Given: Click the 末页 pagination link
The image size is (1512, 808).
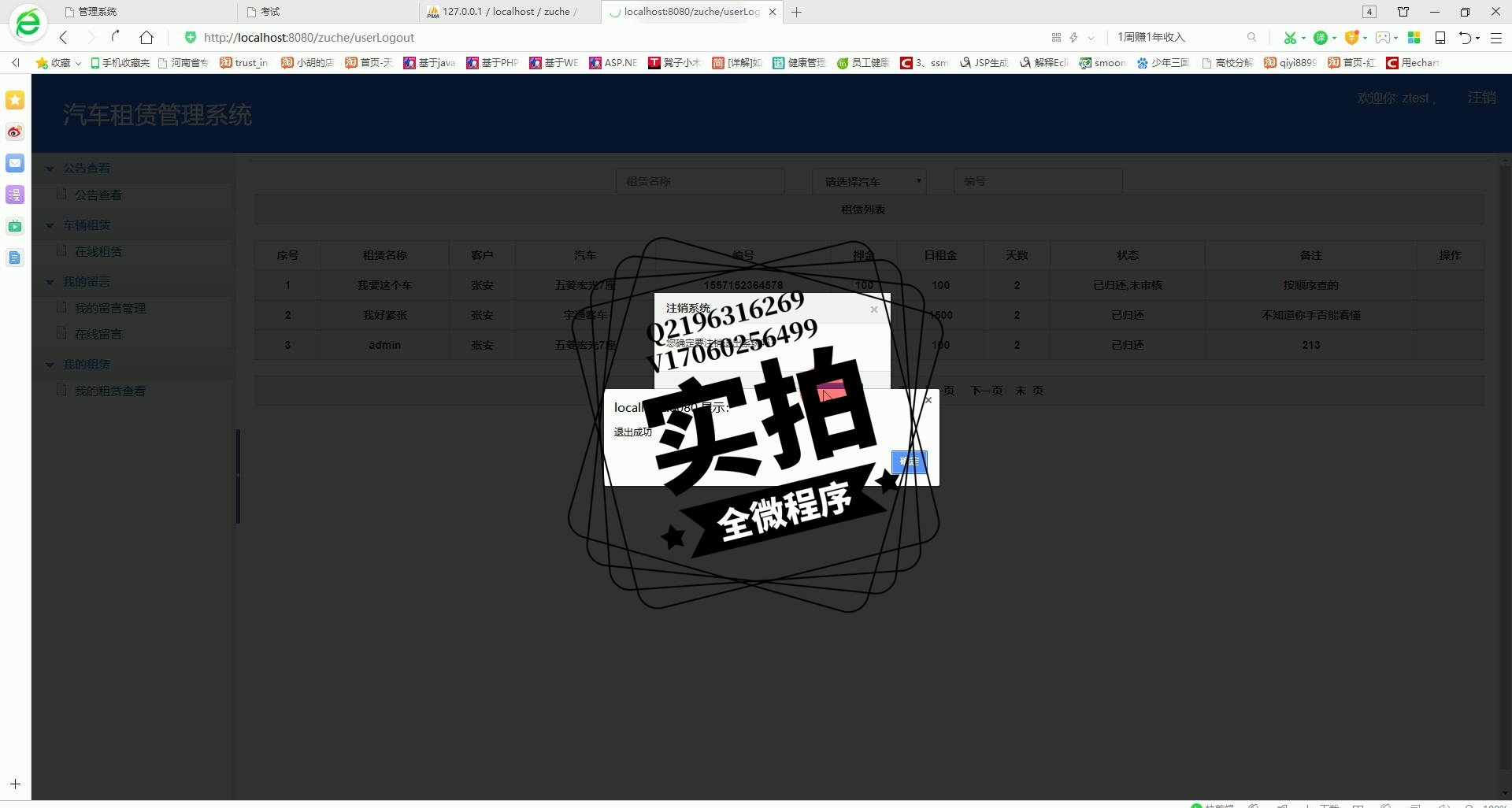Looking at the screenshot, I should [x=1029, y=391].
